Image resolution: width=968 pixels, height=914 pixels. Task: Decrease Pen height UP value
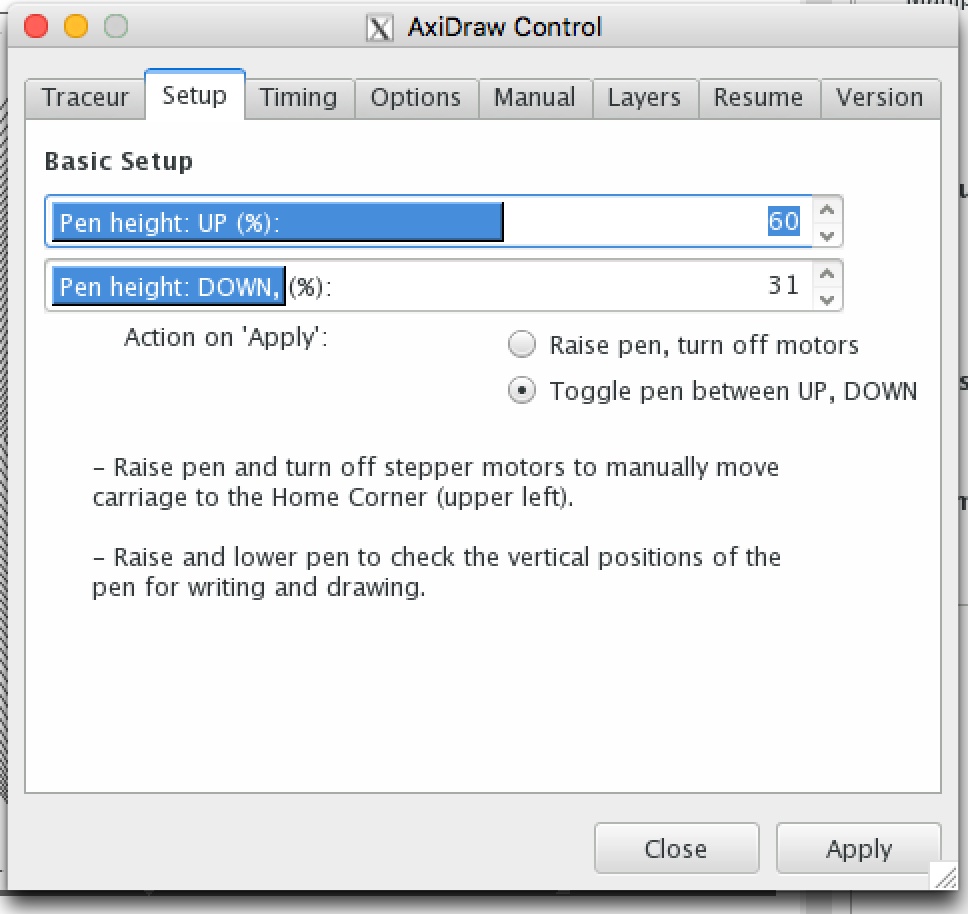tap(827, 235)
